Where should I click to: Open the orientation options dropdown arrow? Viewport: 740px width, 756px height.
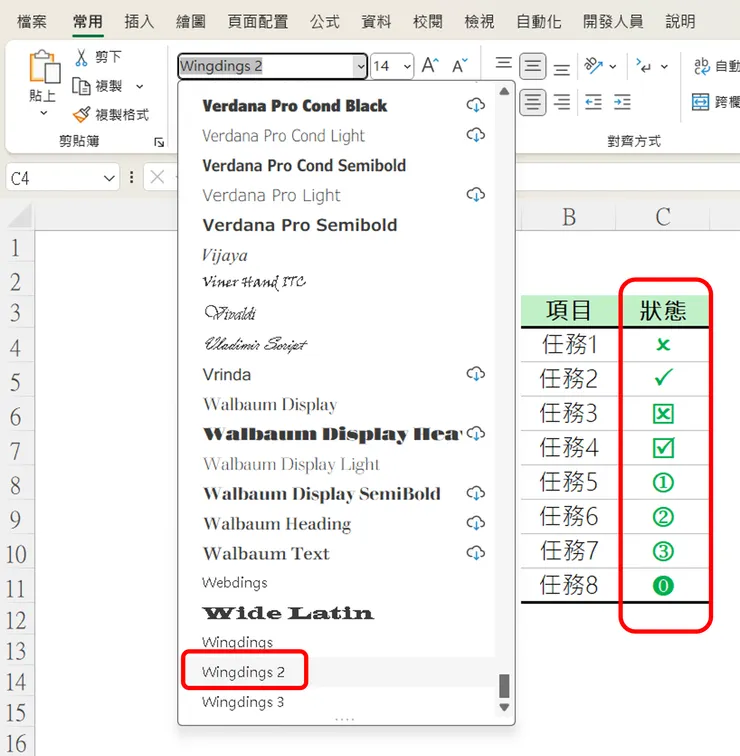(x=613, y=66)
